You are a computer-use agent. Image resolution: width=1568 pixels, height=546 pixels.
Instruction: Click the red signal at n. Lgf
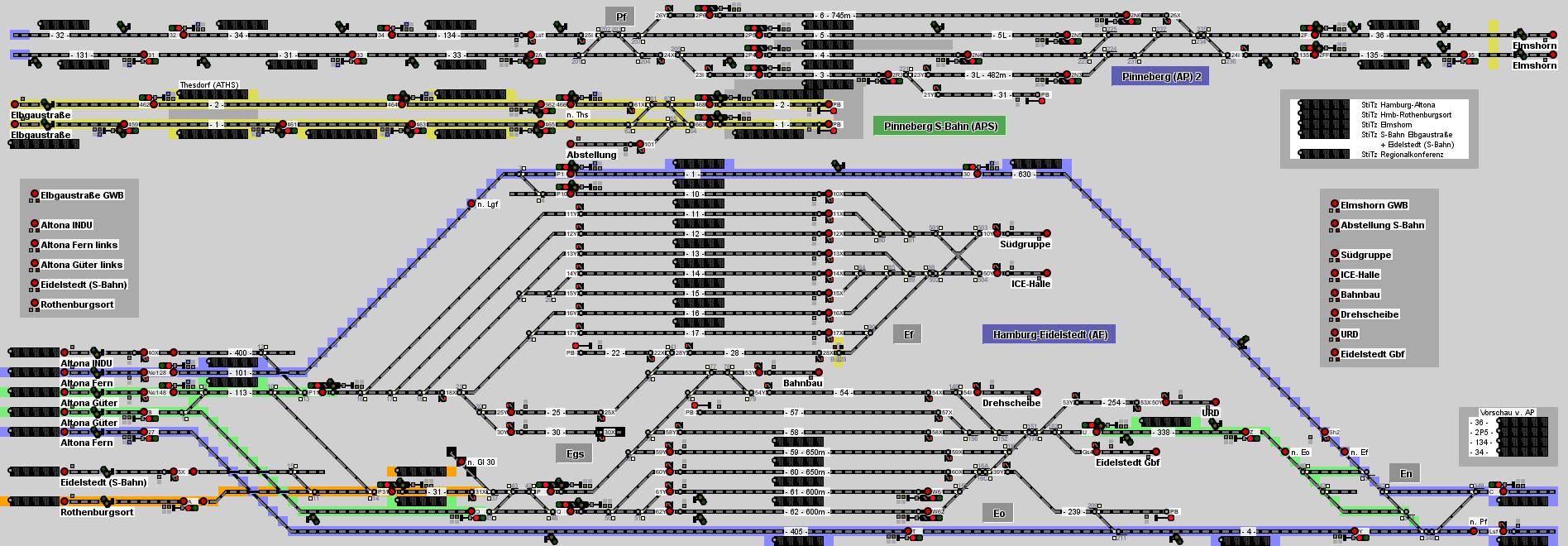(x=471, y=204)
